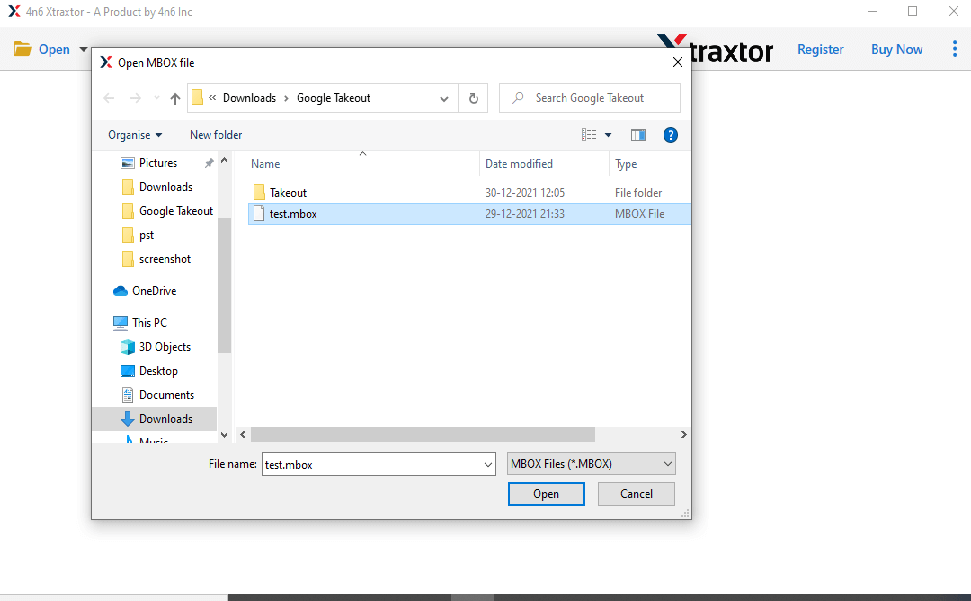Click the Downloads breadcrumb in address bar
This screenshot has width=971, height=601.
(249, 98)
